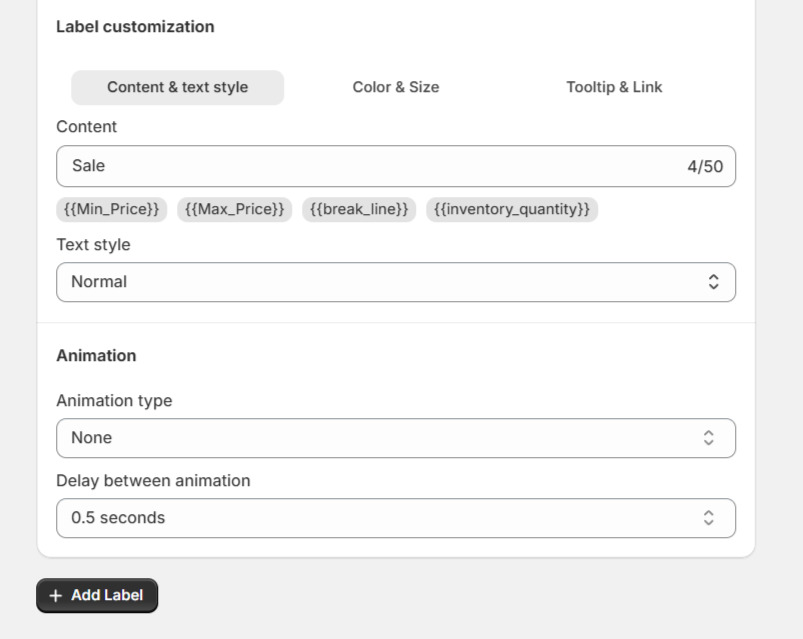The width and height of the screenshot is (803, 639).
Task: Open the Text style dropdown showing Normal
Action: pos(396,282)
